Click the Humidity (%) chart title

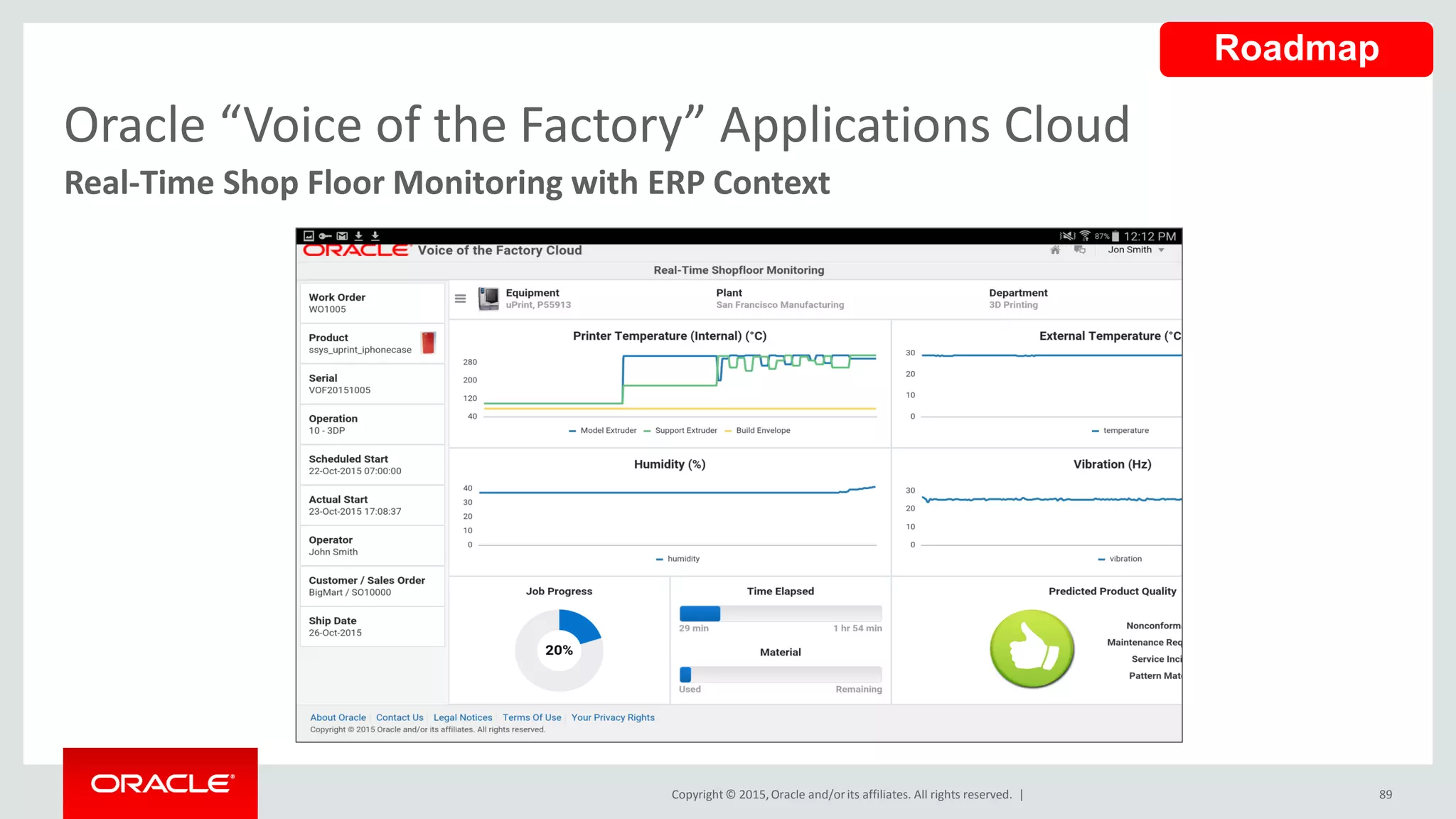670,464
